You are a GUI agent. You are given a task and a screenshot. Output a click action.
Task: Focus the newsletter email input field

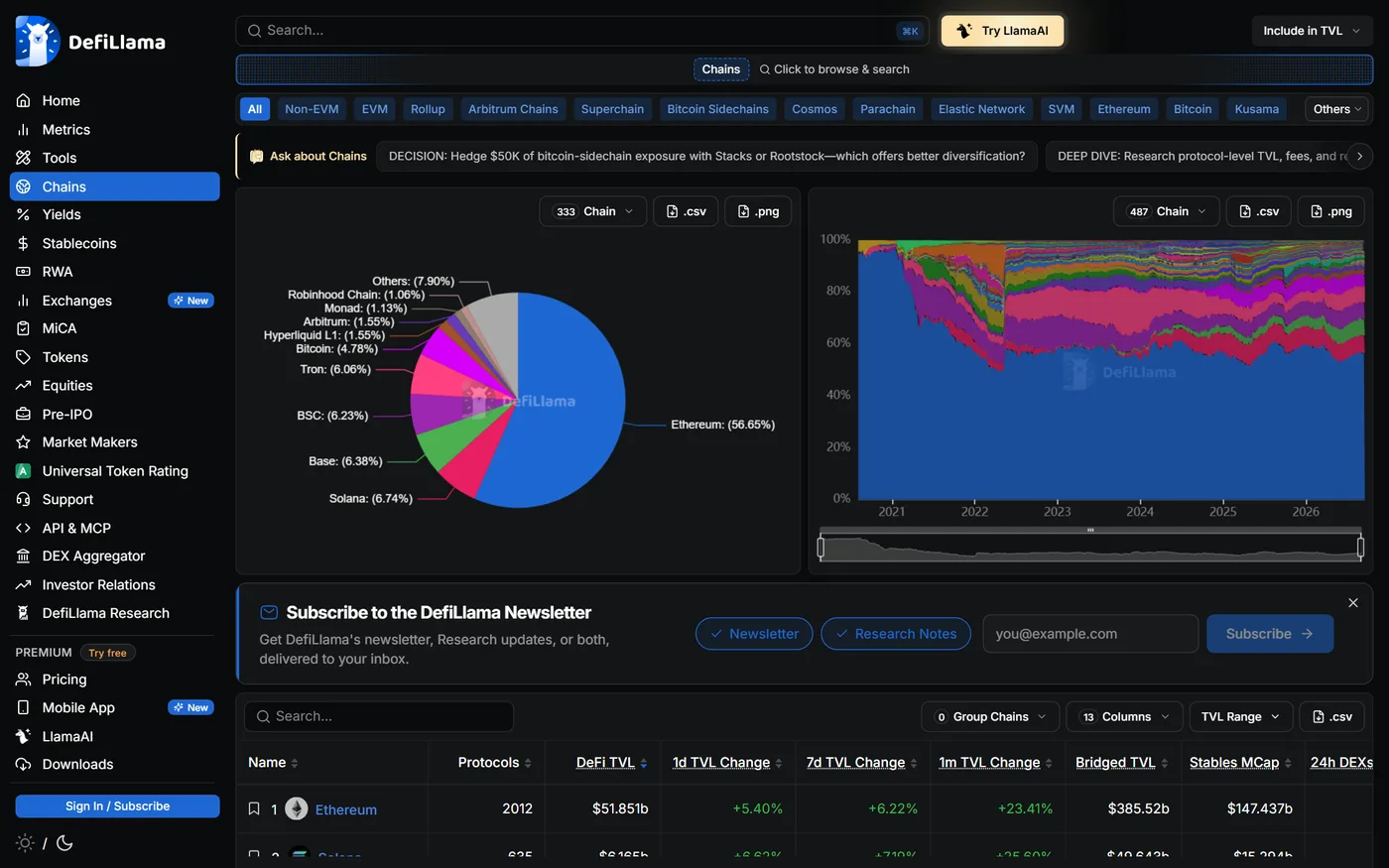point(1090,634)
